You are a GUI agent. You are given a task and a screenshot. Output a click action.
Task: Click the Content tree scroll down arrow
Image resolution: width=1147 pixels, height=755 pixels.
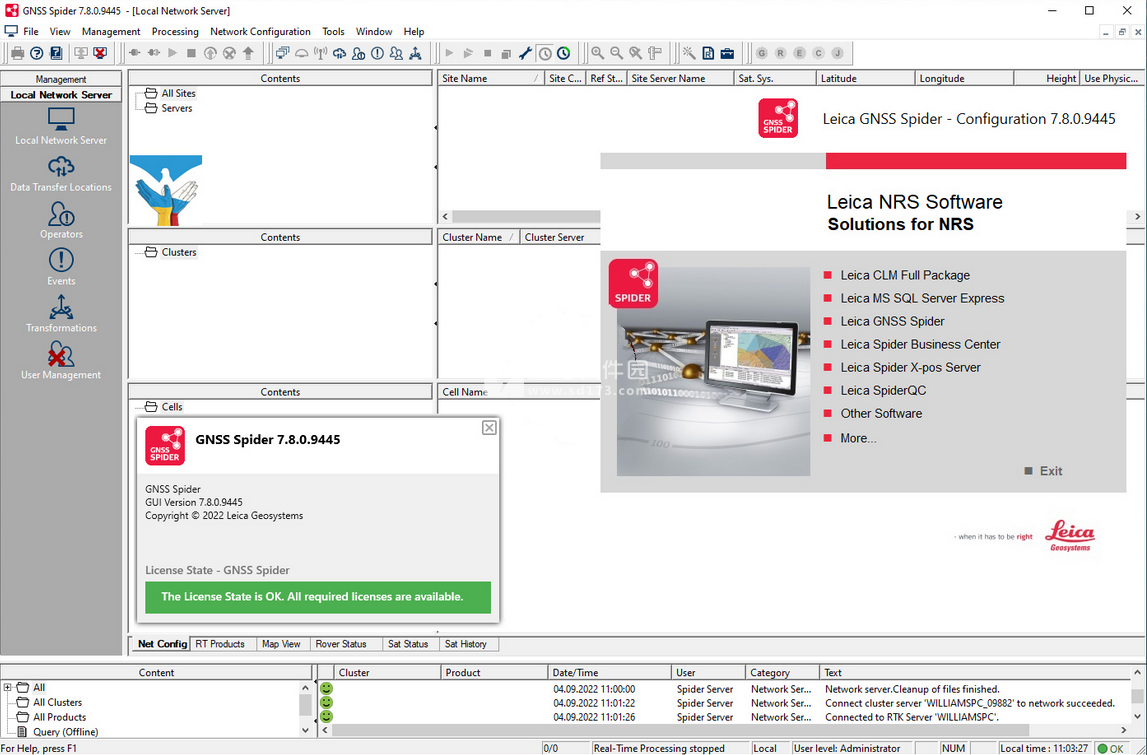pyautogui.click(x=306, y=730)
